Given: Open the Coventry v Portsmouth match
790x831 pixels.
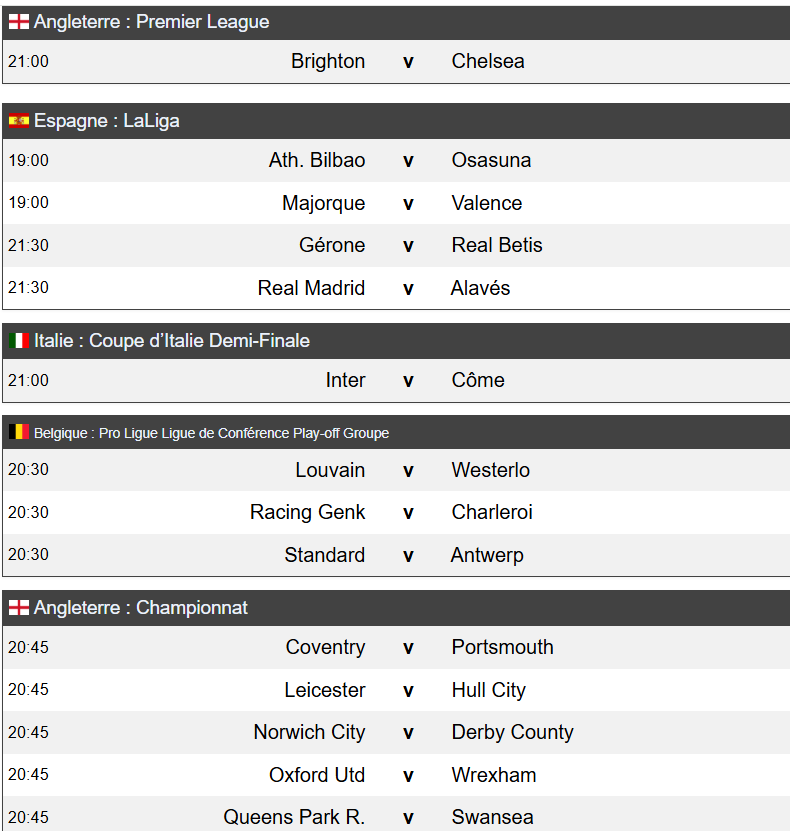Looking at the screenshot, I should [x=408, y=647].
